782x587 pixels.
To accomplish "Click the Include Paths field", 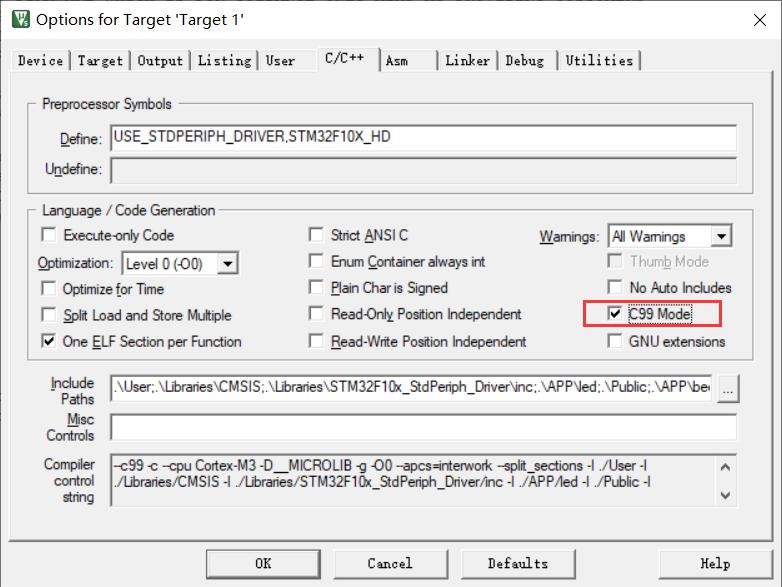I will [411, 388].
